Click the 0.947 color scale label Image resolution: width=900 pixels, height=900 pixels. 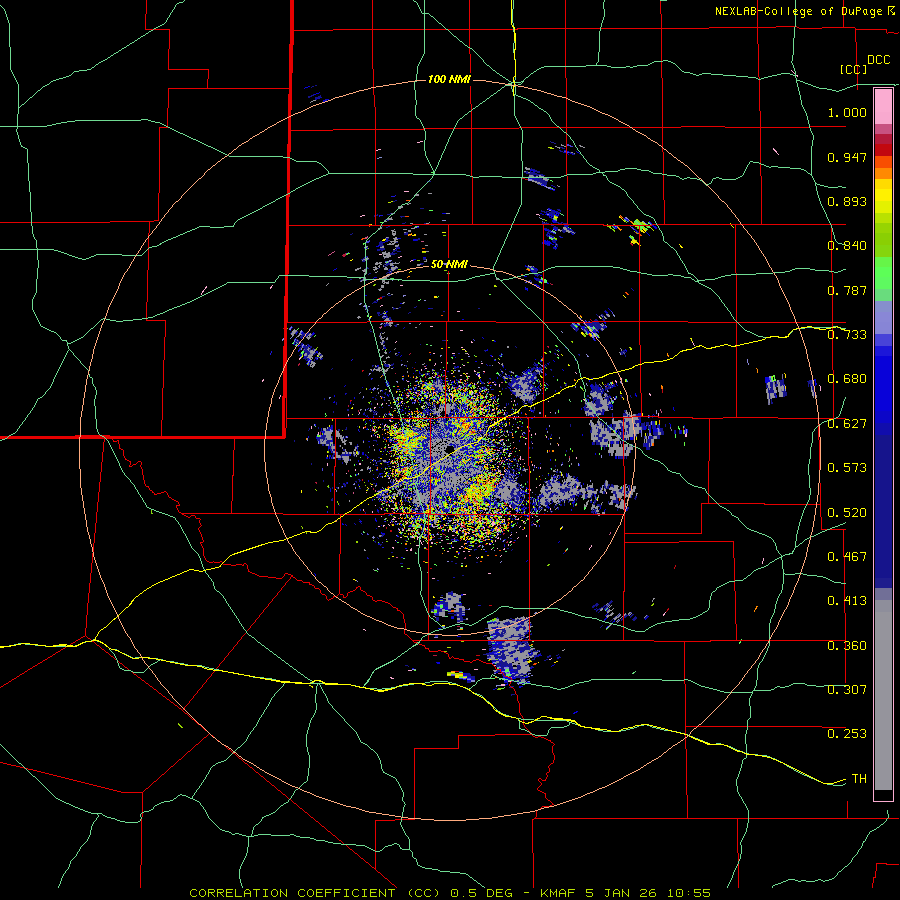tap(847, 157)
